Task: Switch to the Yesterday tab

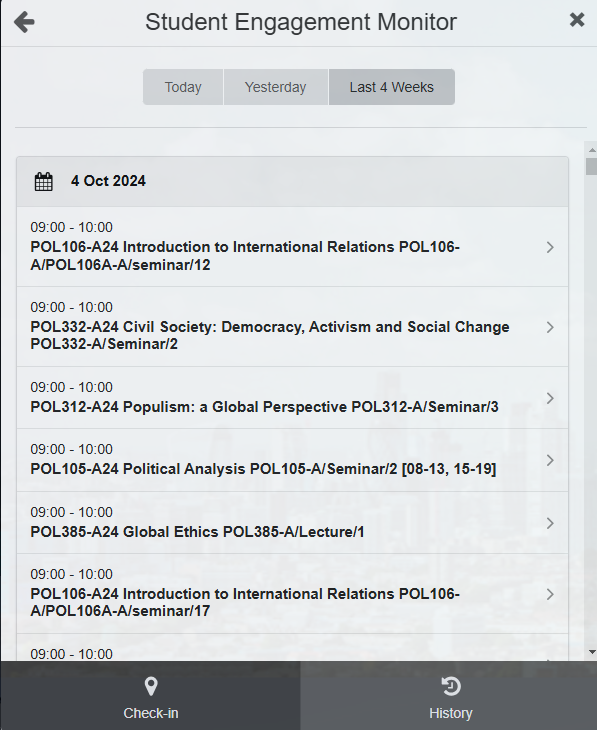Action: 276,87
